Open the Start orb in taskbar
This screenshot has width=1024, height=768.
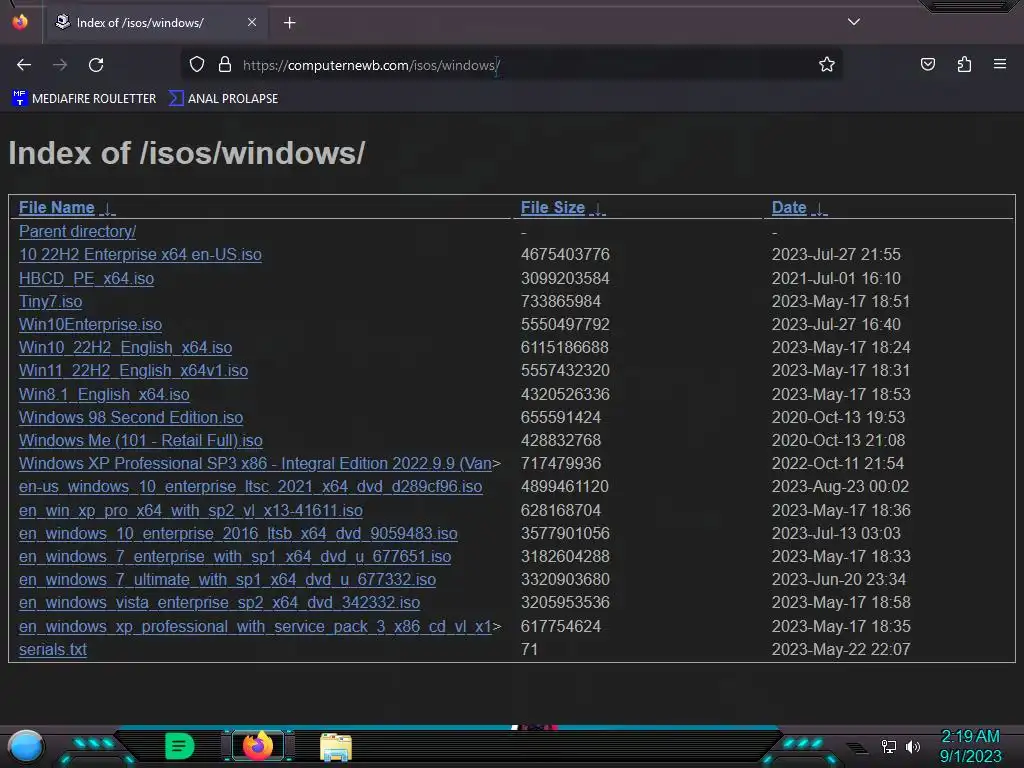26,746
